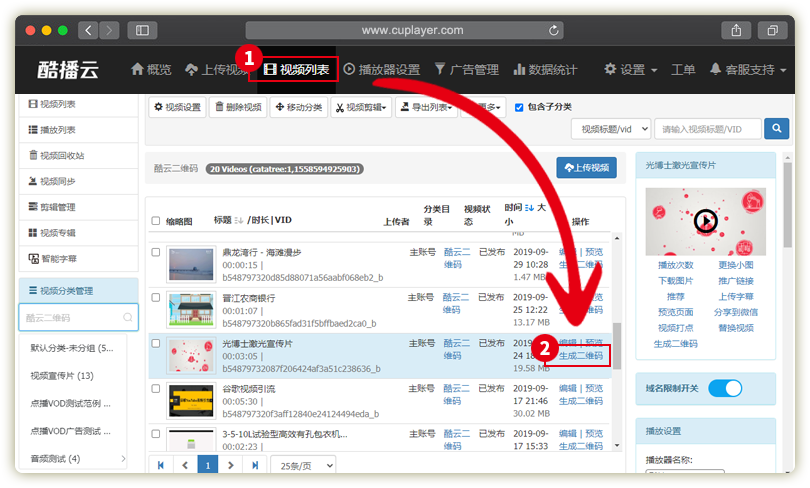Open the 视频剪辑 dropdown
This screenshot has height=488, width=810.
coord(361,107)
